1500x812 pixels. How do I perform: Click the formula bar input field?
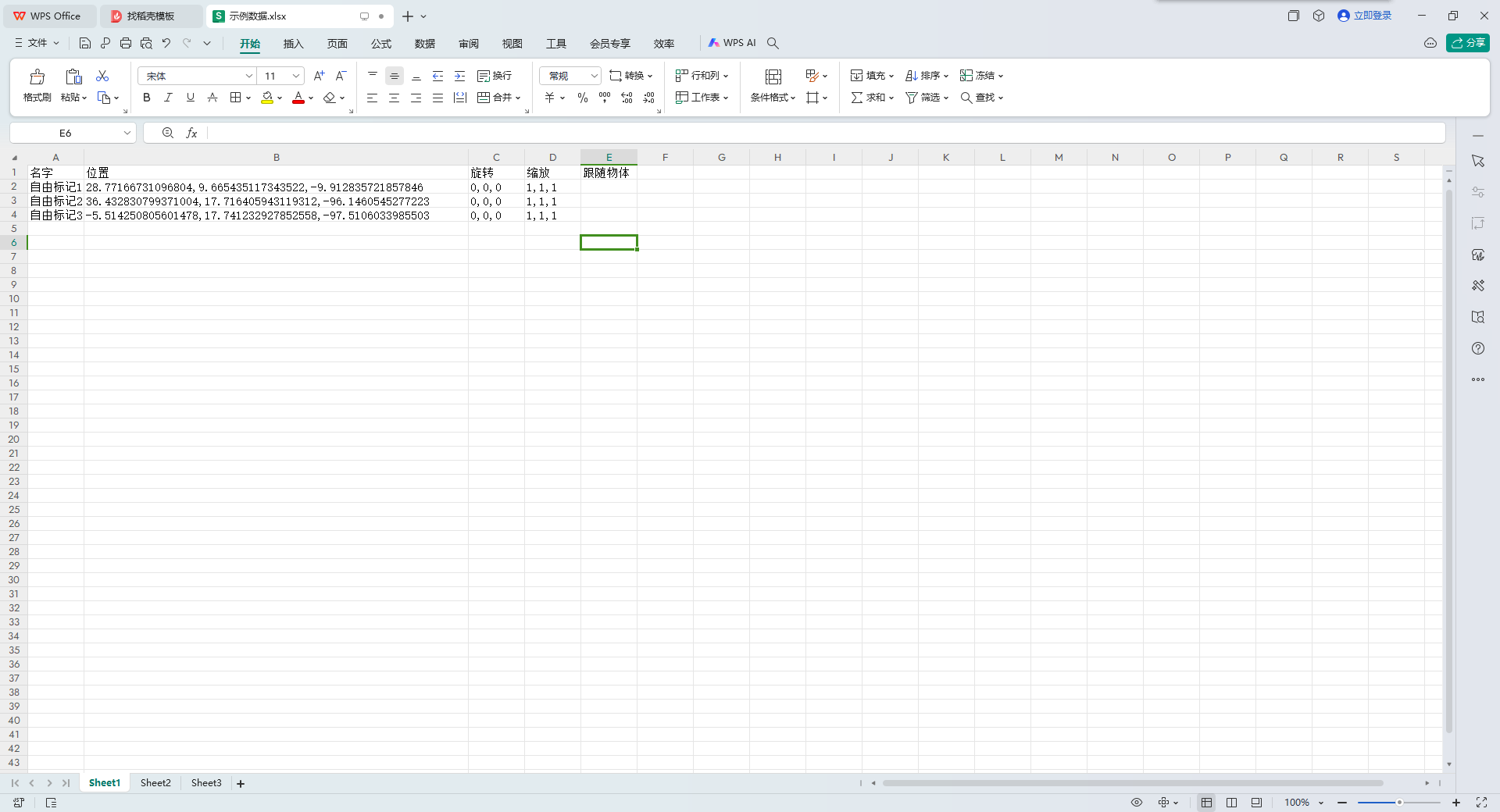(825, 134)
